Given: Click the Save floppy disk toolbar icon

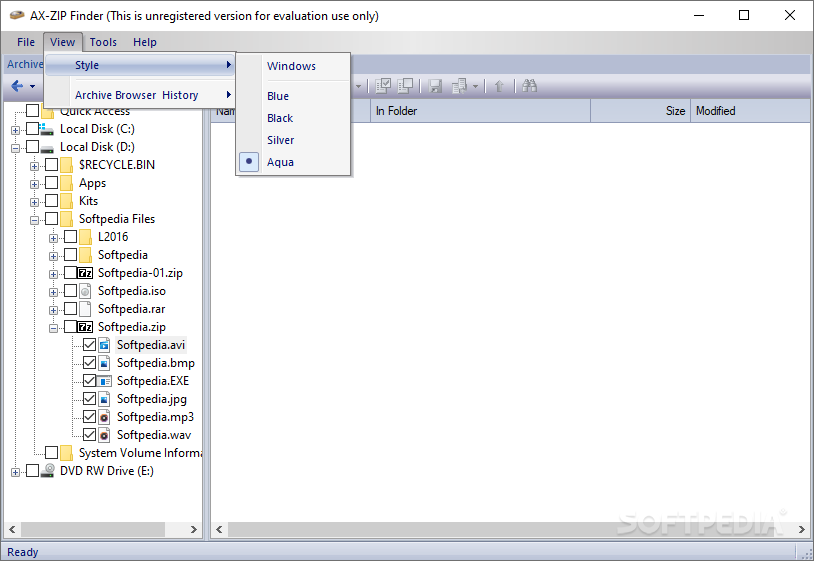Looking at the screenshot, I should (x=435, y=86).
